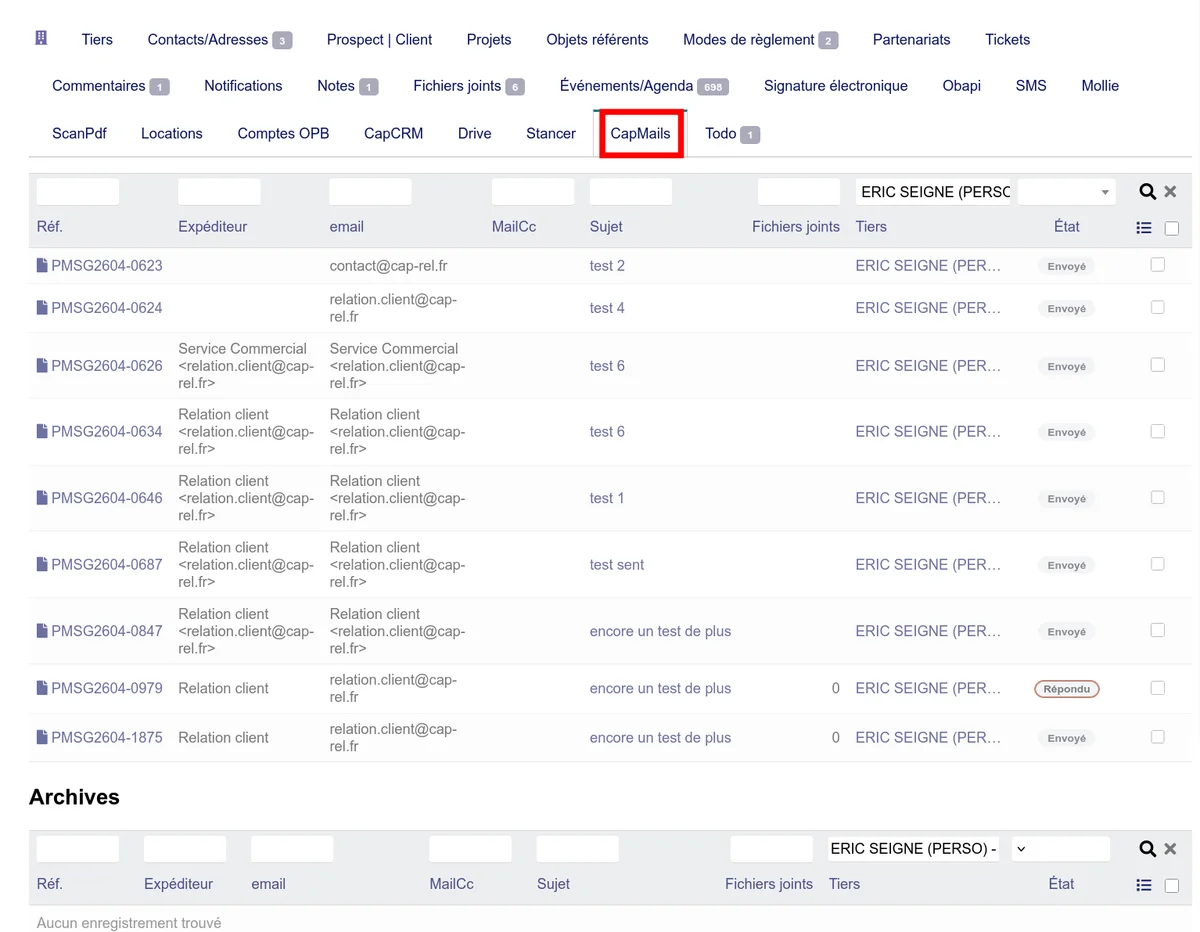Click the search magnifier in the top list

pos(1147,191)
